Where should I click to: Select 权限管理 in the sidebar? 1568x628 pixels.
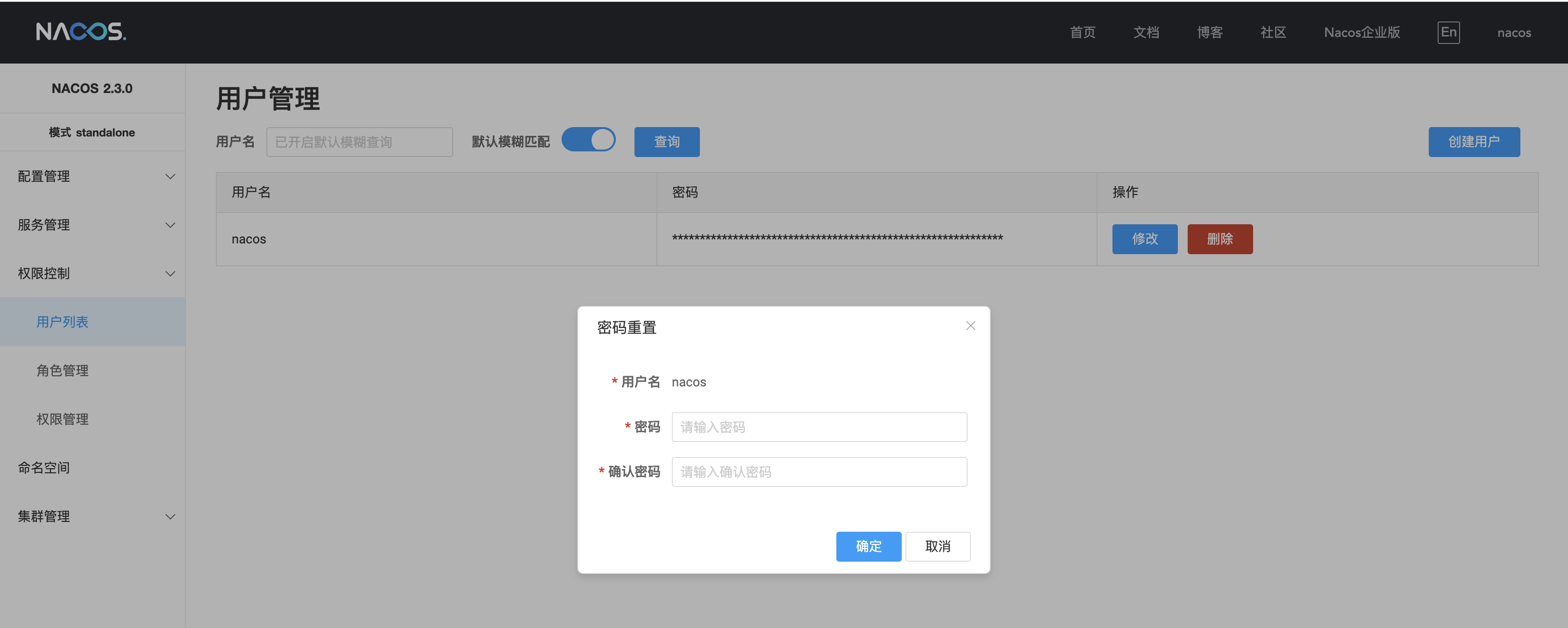coord(93,419)
